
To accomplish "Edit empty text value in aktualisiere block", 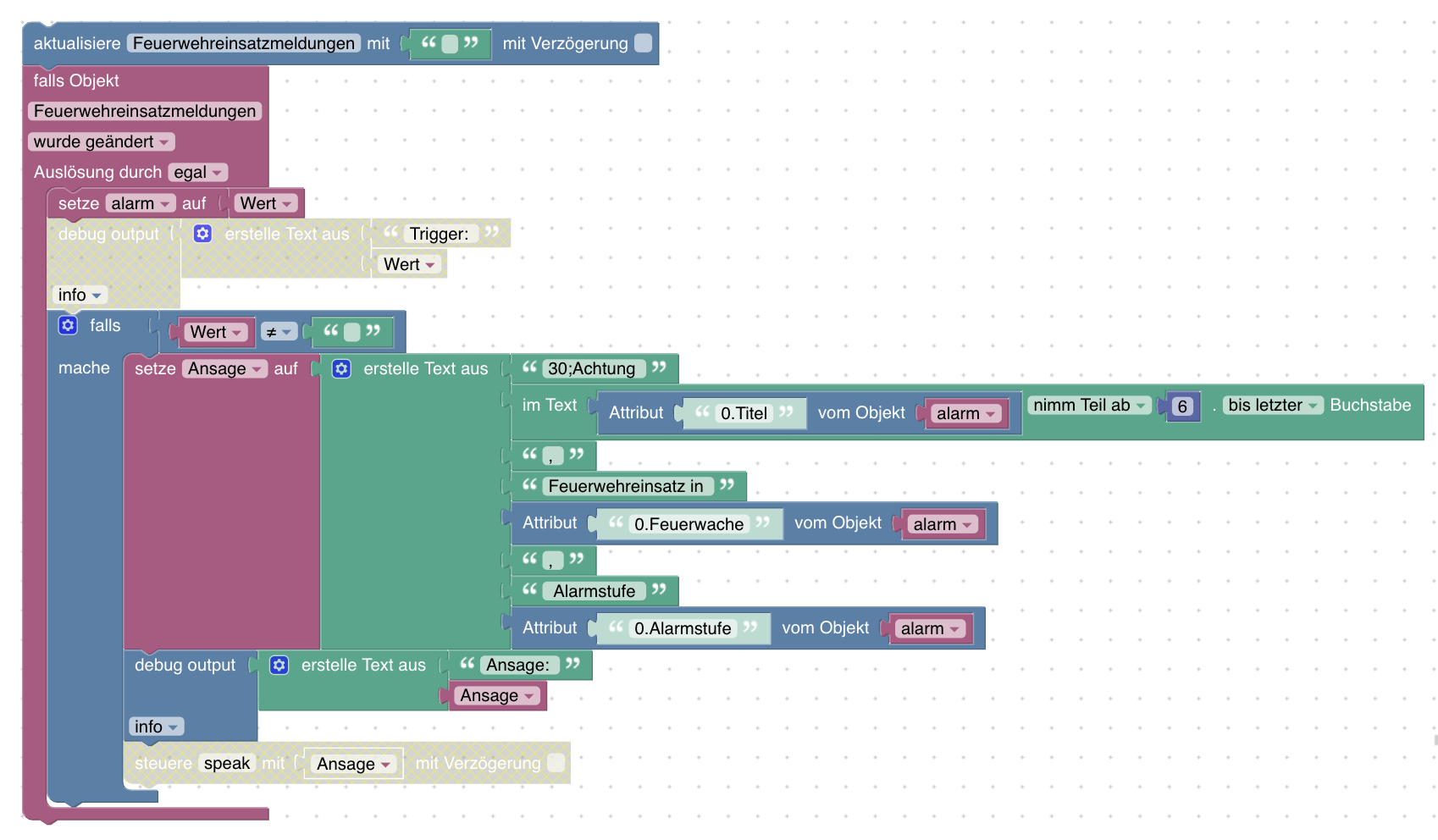I will coord(450,43).
